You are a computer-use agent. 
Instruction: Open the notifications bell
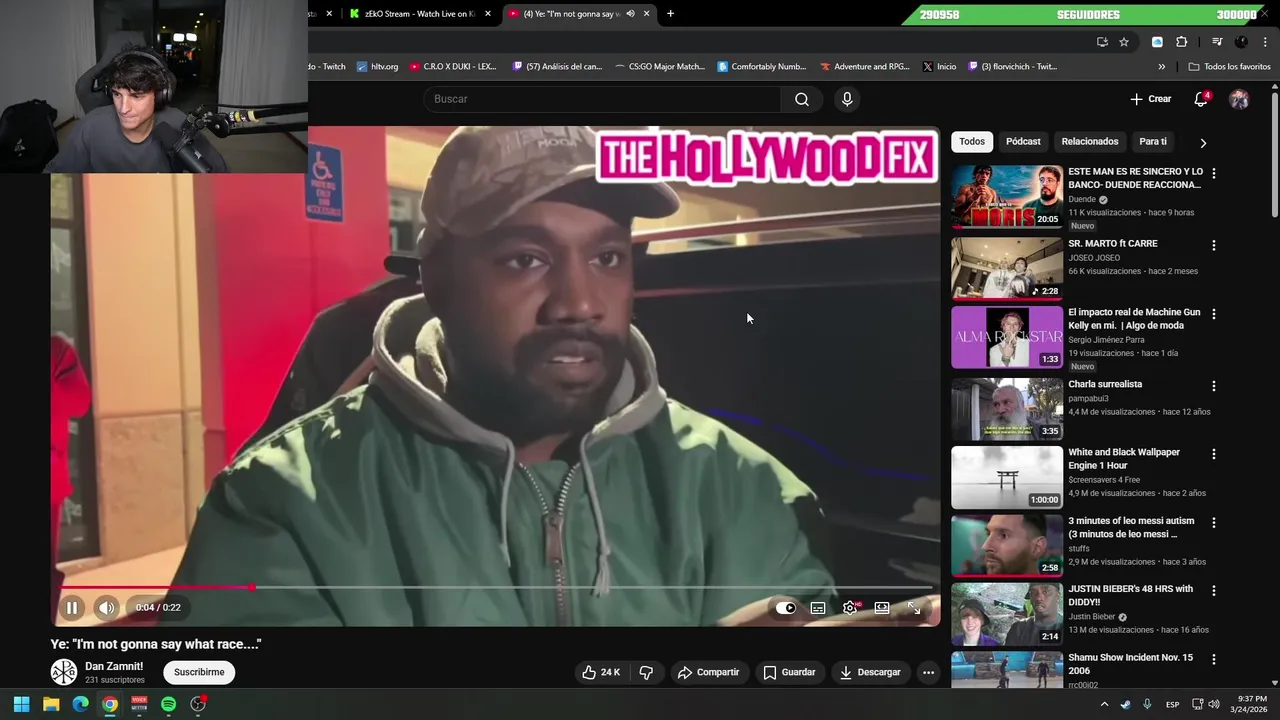(1201, 99)
